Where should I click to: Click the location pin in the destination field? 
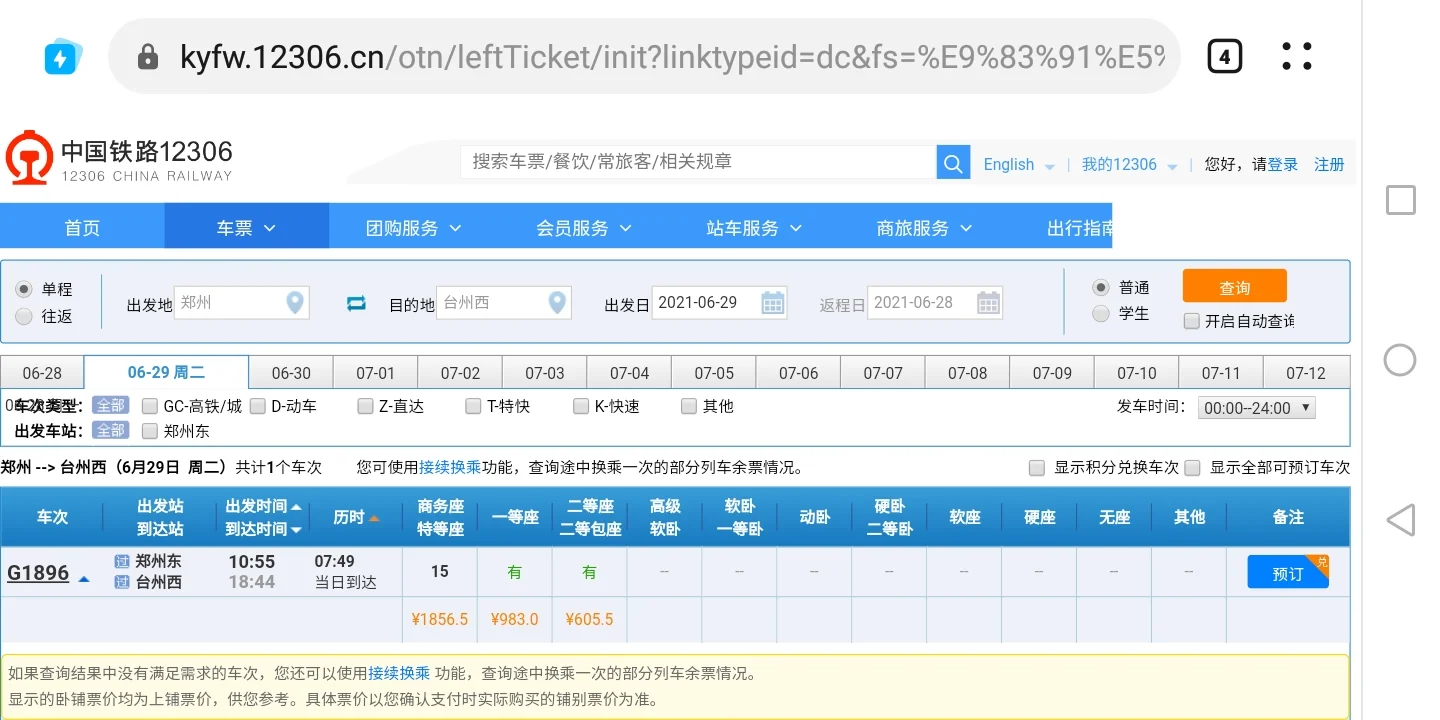pos(556,302)
